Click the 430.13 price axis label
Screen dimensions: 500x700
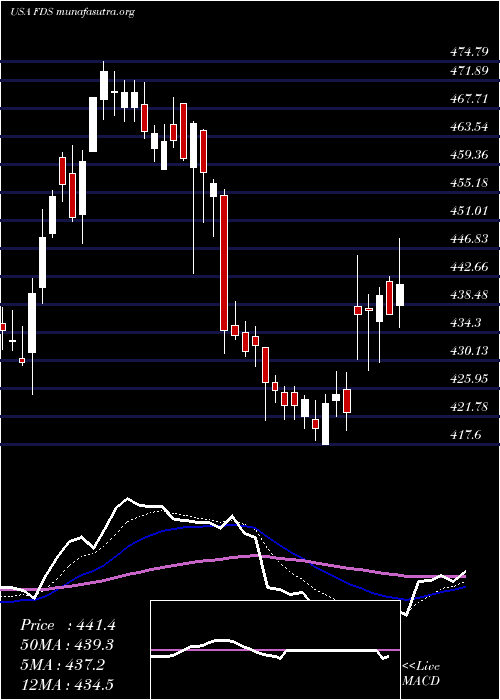tap(469, 351)
